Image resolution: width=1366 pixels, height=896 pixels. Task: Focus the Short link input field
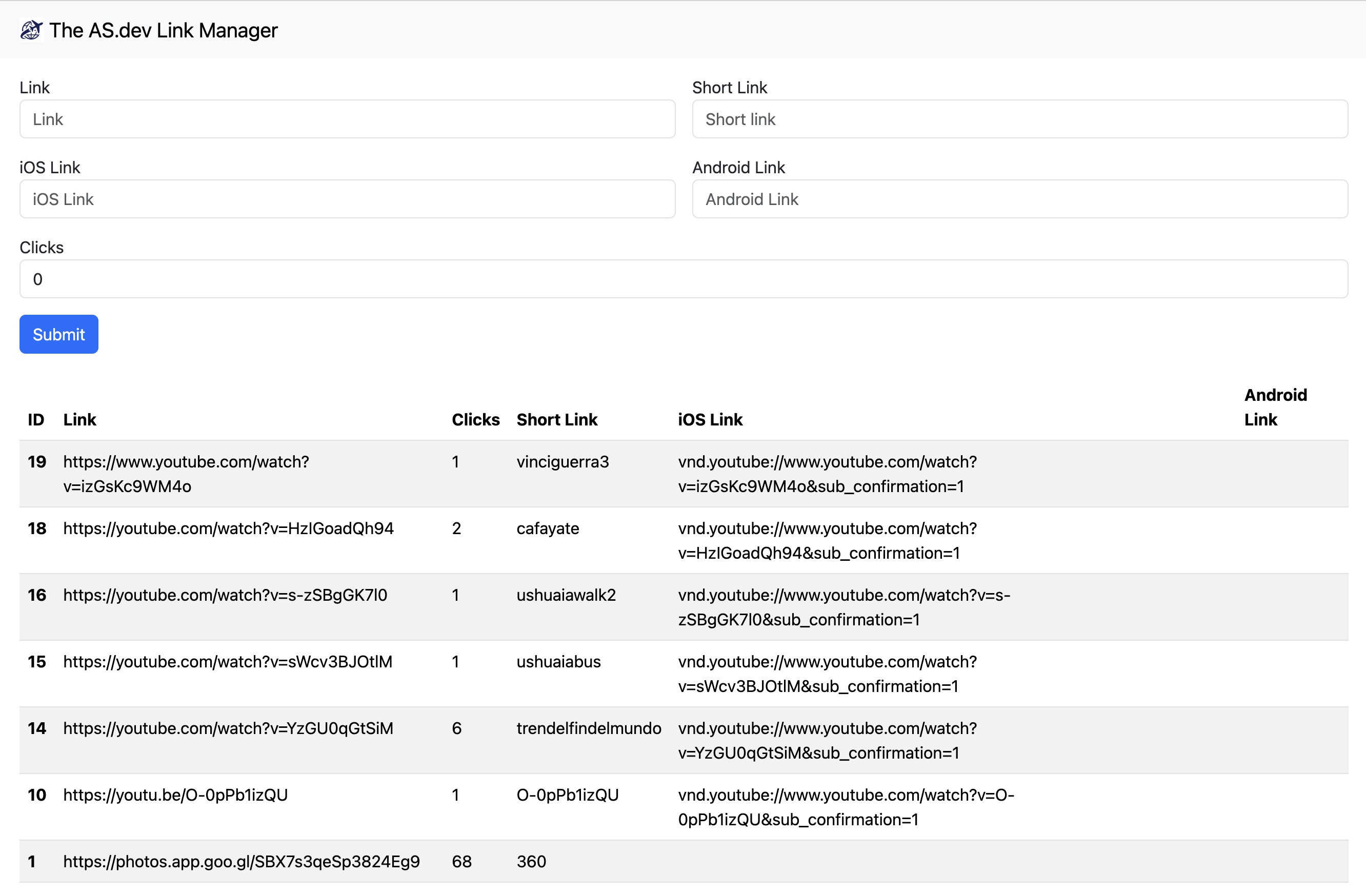coord(1019,119)
